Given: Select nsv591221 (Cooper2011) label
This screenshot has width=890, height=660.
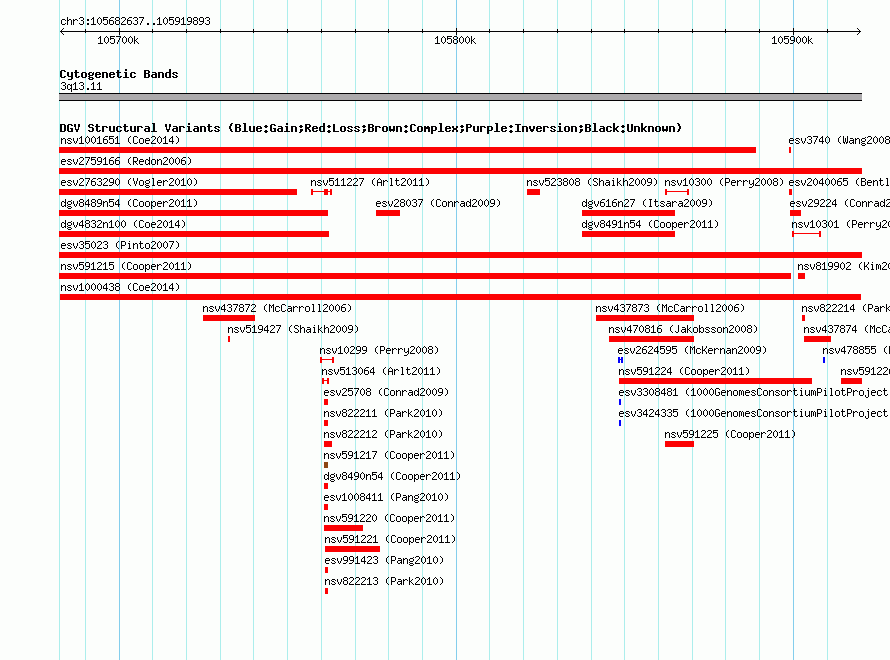Looking at the screenshot, I should pos(391,539).
